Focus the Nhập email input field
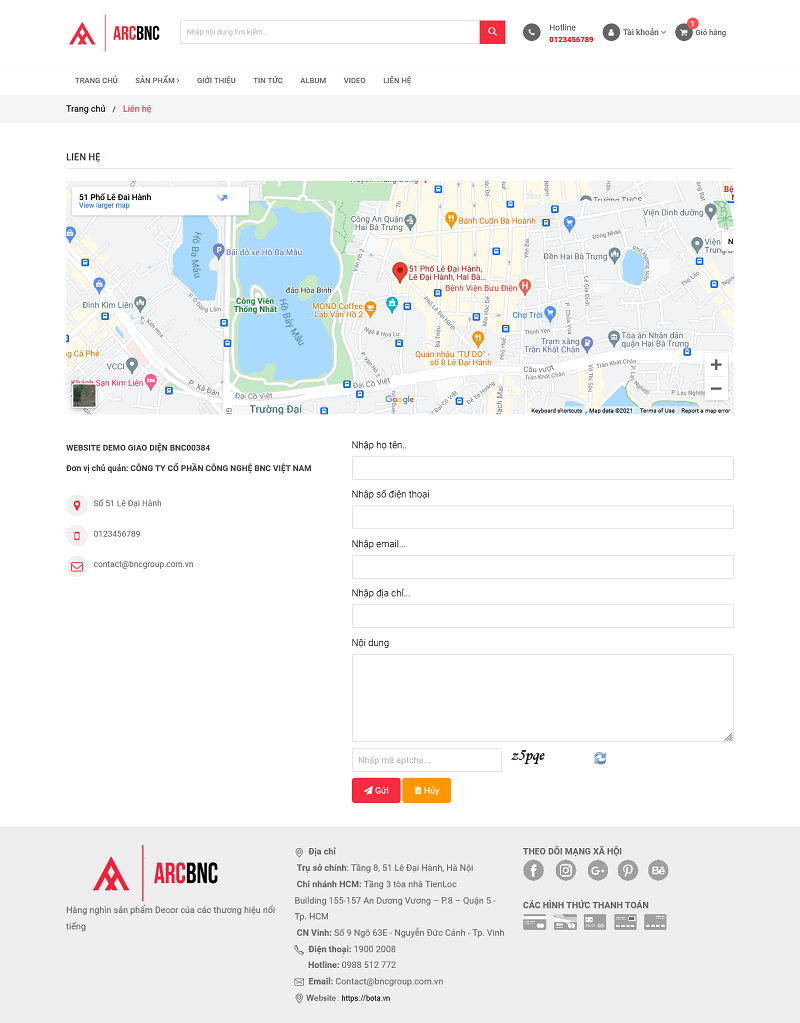This screenshot has height=1023, width=800. 542,567
